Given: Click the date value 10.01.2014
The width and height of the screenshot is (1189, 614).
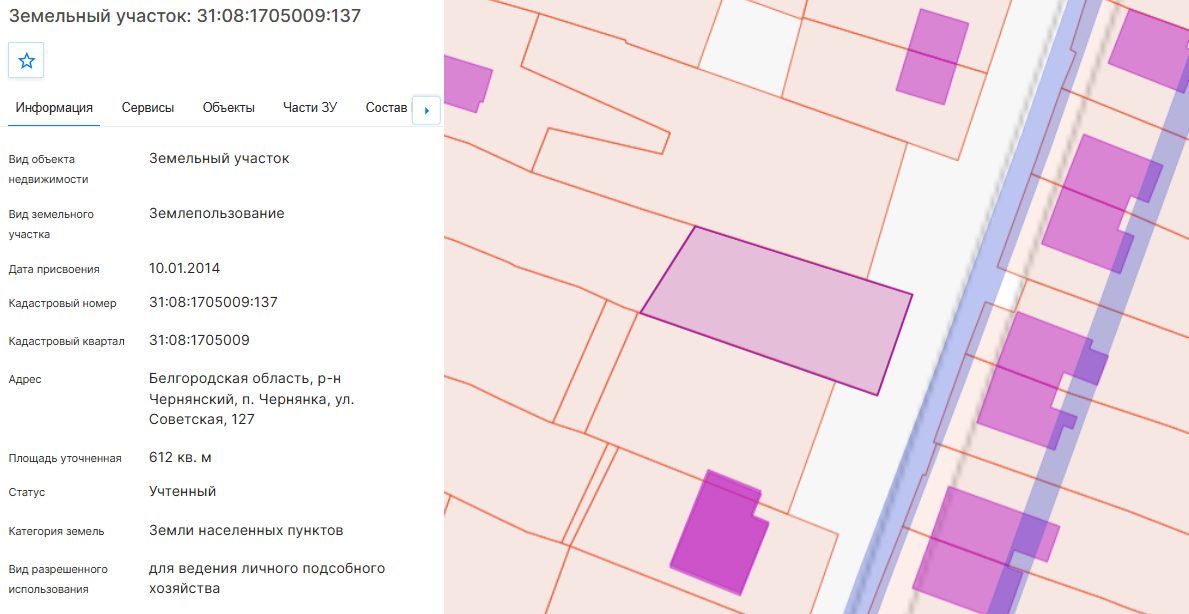Looking at the screenshot, I should (x=184, y=268).
